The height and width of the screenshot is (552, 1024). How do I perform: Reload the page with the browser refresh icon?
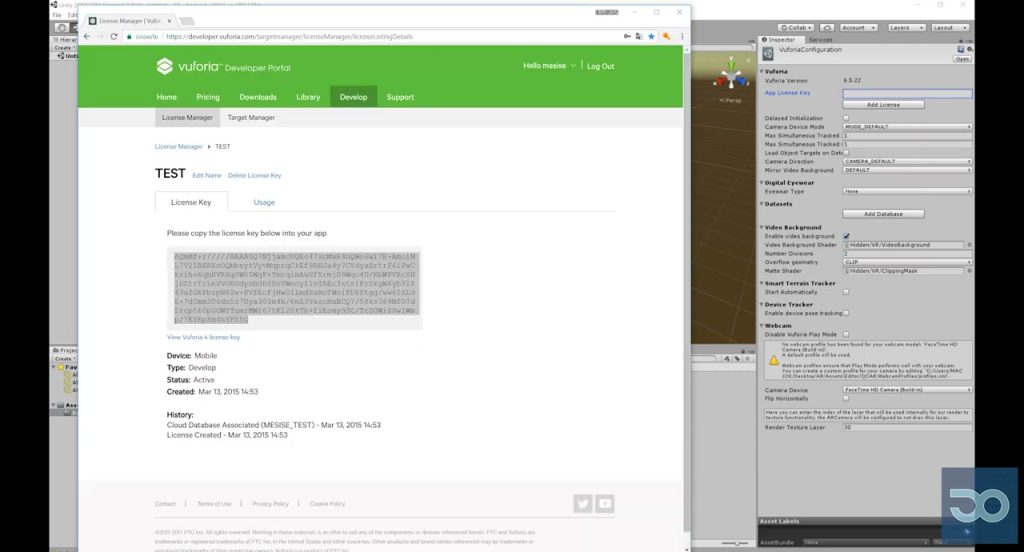point(114,37)
